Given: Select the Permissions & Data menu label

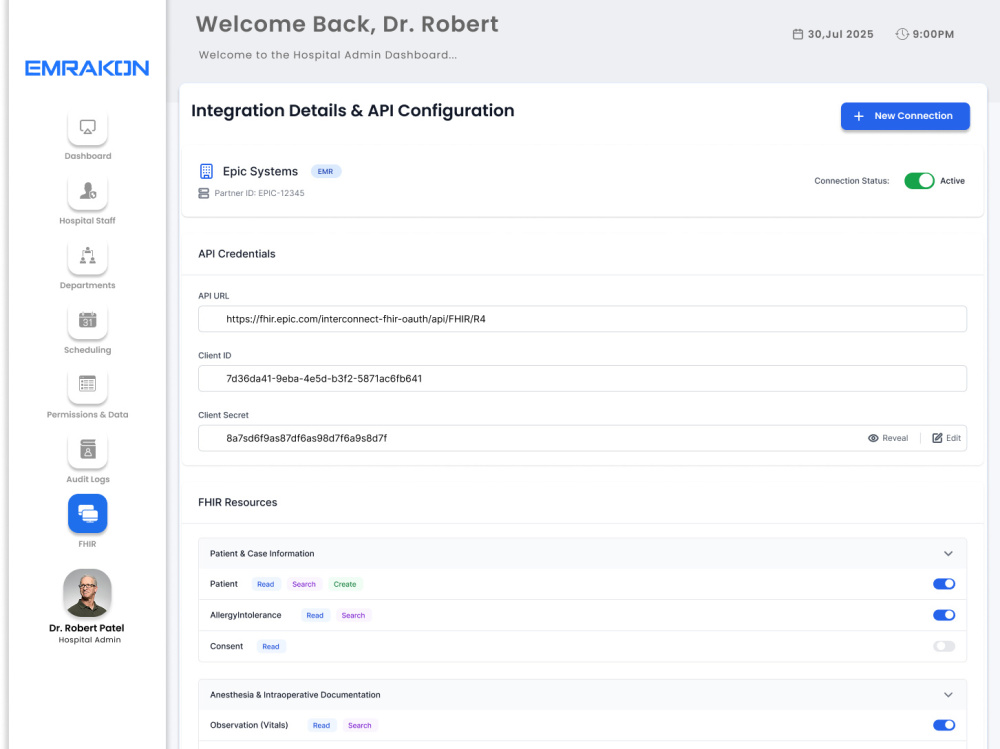Looking at the screenshot, I should click(87, 415).
